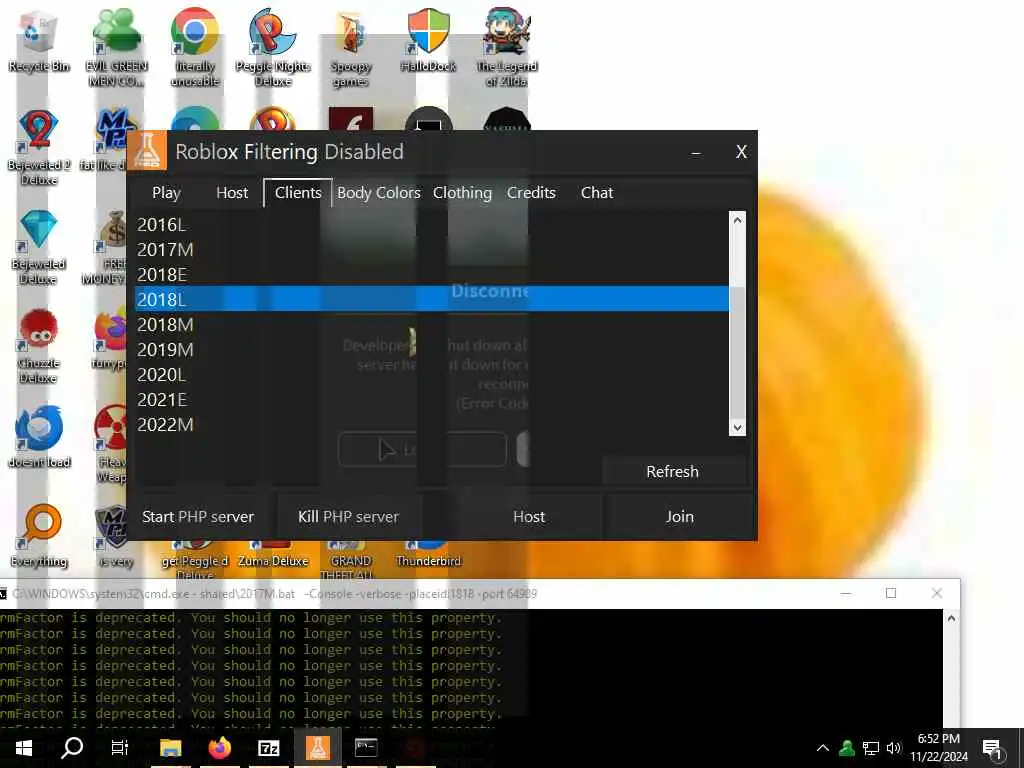Click the Roblox Filtering Disabled flask logo

[147, 151]
